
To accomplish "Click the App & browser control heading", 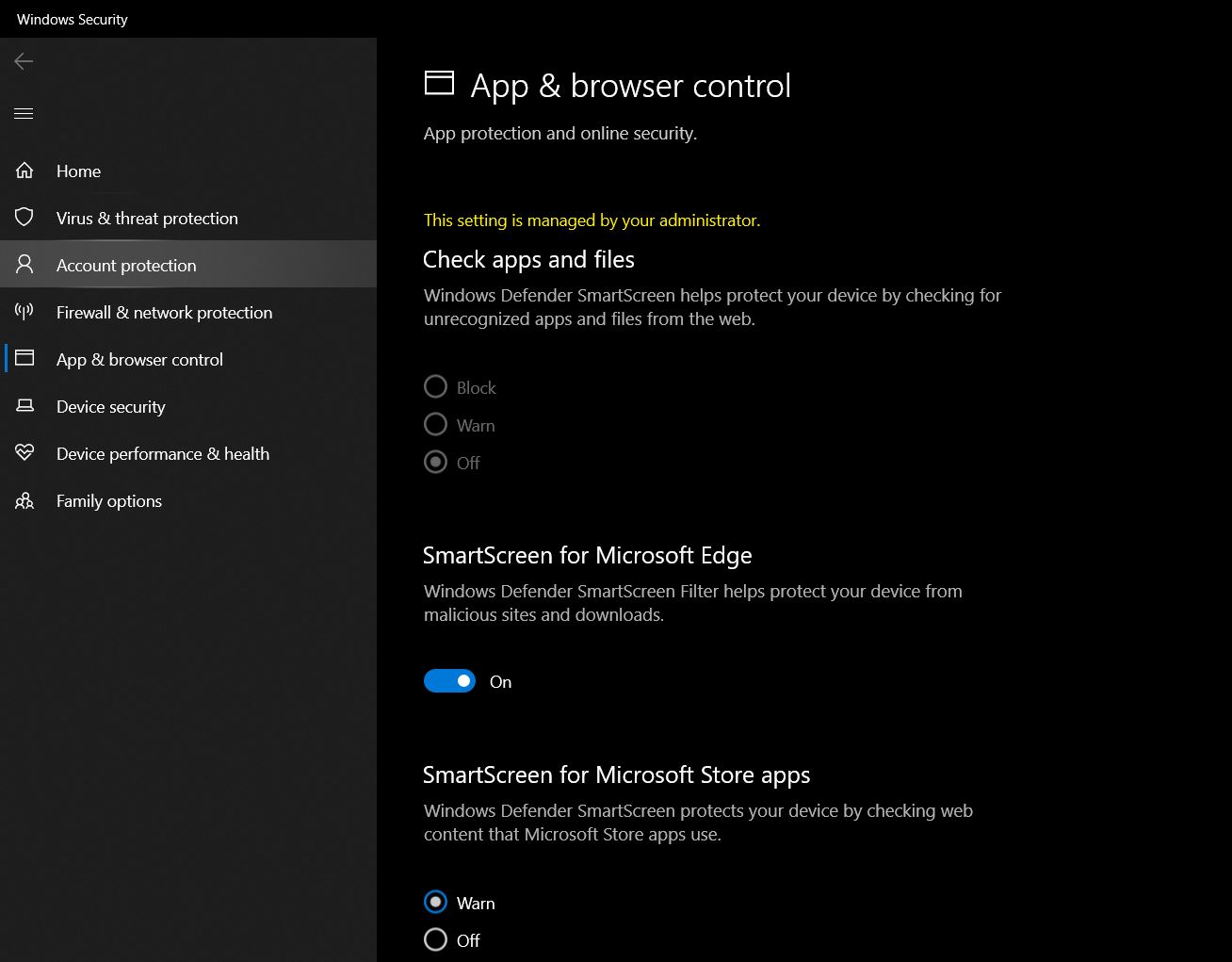I will pyautogui.click(x=631, y=86).
